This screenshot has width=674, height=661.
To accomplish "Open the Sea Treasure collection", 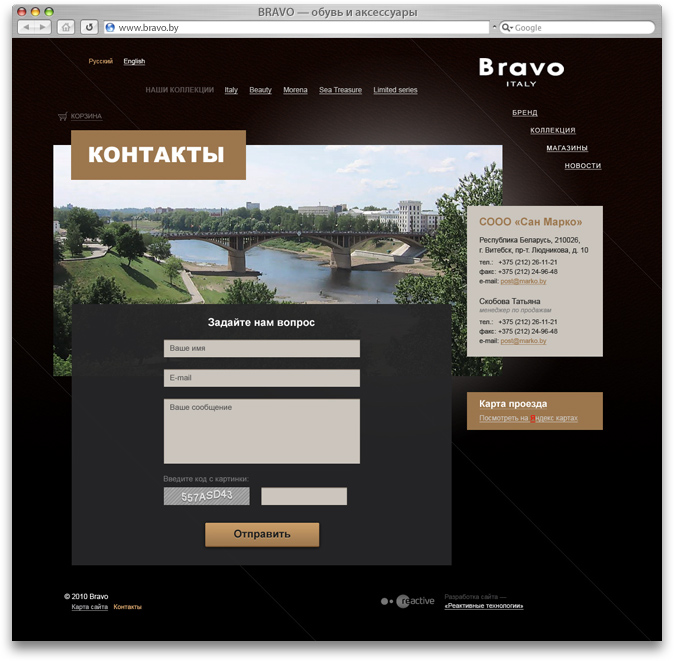I will tap(340, 90).
